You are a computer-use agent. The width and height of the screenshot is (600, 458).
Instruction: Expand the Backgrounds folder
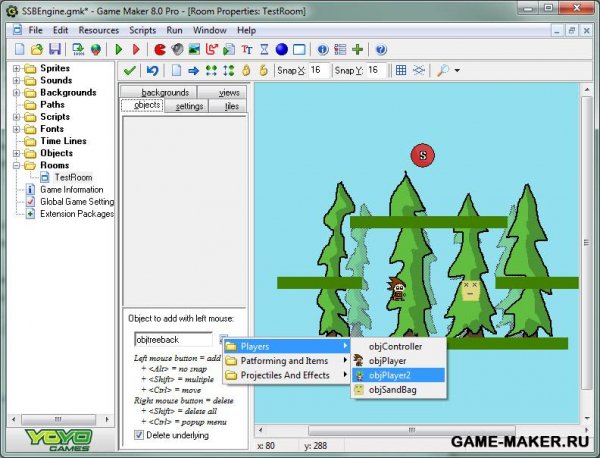click(x=16, y=93)
